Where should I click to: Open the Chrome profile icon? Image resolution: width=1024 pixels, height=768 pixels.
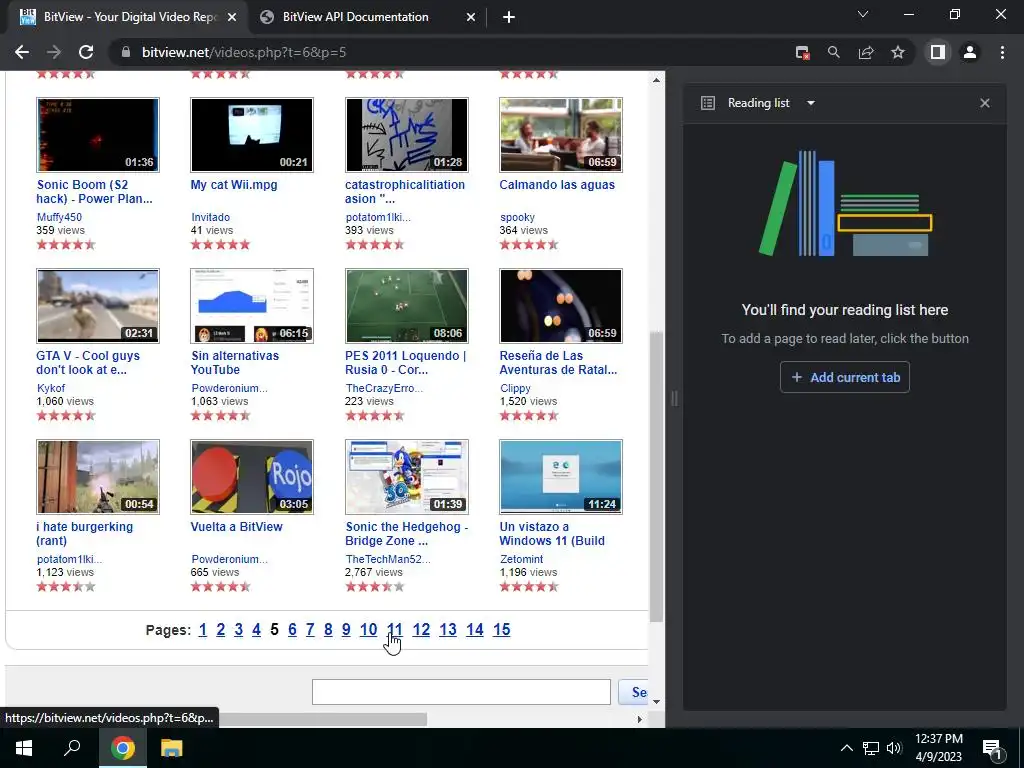point(970,52)
